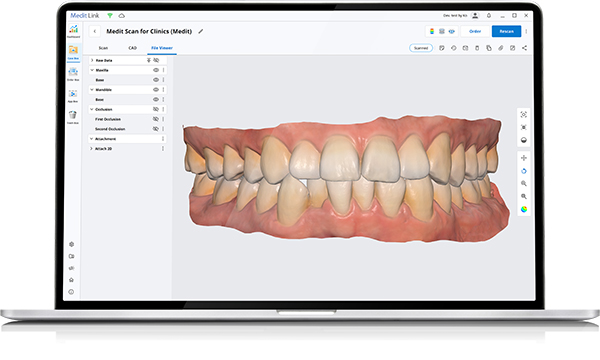This screenshot has width=600, height=360.
Task: Switch to the CAD tab
Action: click(x=132, y=48)
